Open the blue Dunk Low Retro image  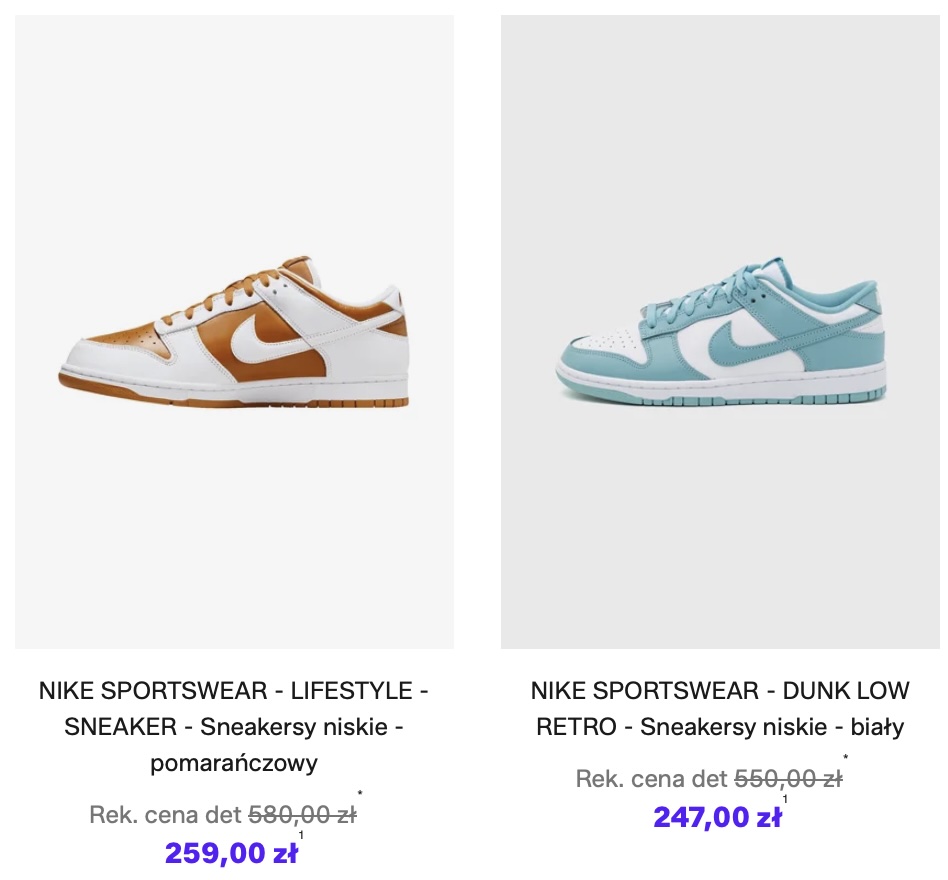(720, 331)
